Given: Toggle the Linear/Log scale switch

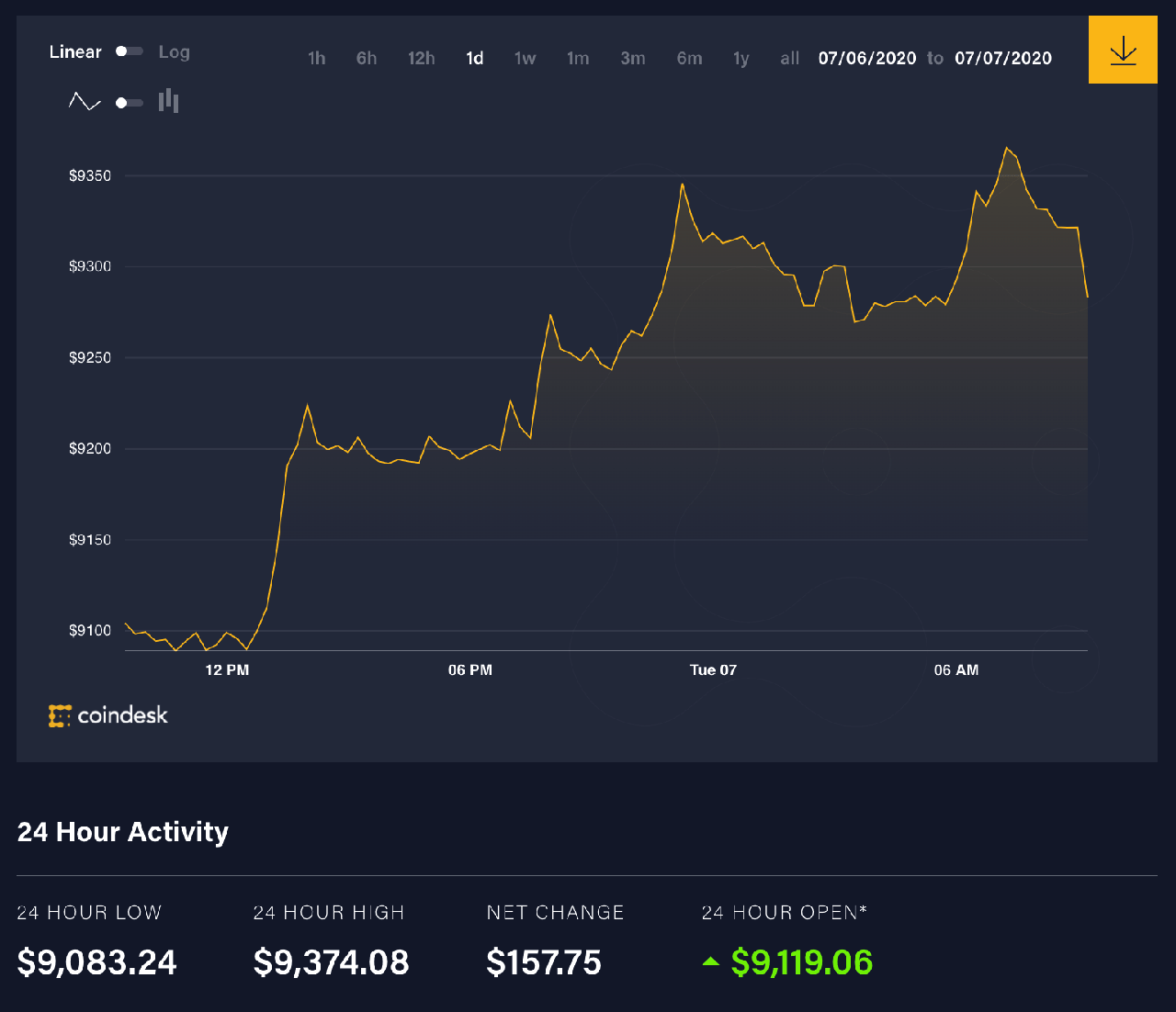Looking at the screenshot, I should click(x=130, y=51).
